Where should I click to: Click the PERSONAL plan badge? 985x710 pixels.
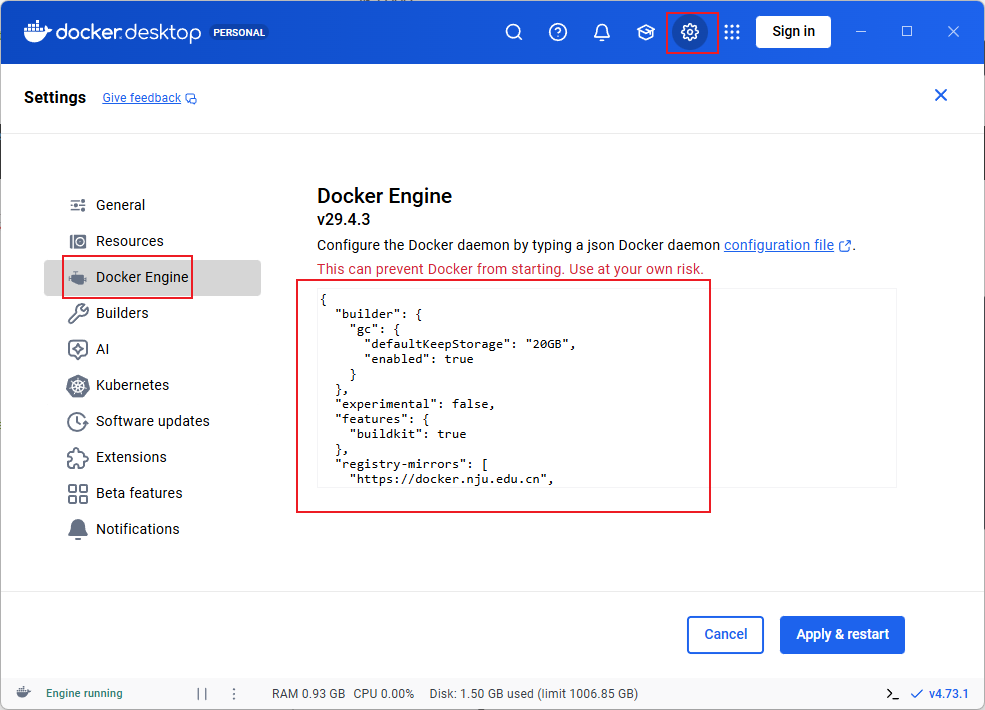click(239, 33)
